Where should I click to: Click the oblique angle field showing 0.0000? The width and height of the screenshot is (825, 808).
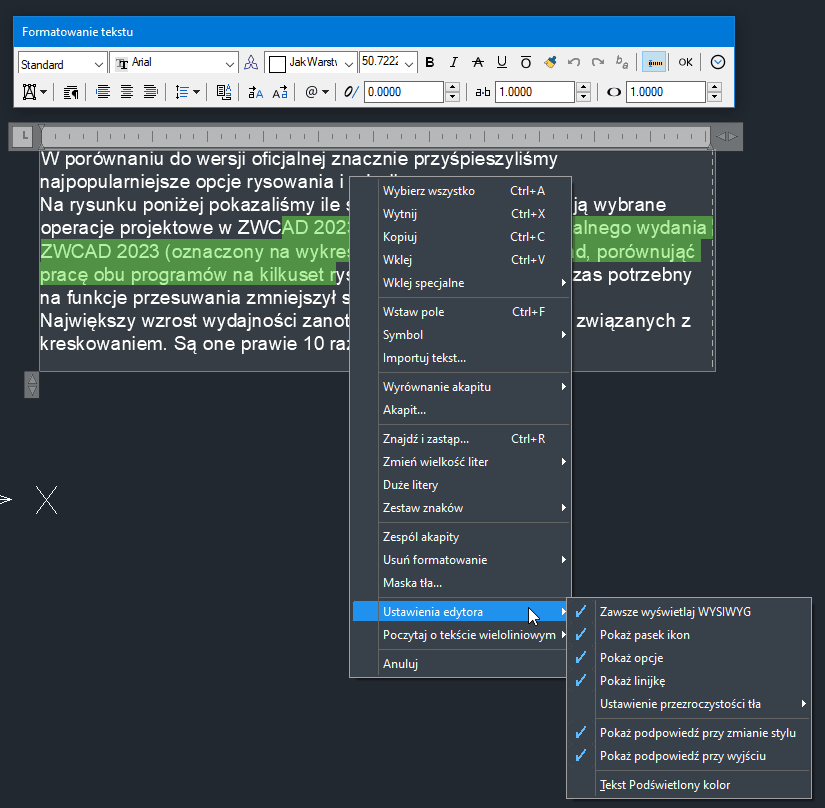pyautogui.click(x=404, y=92)
